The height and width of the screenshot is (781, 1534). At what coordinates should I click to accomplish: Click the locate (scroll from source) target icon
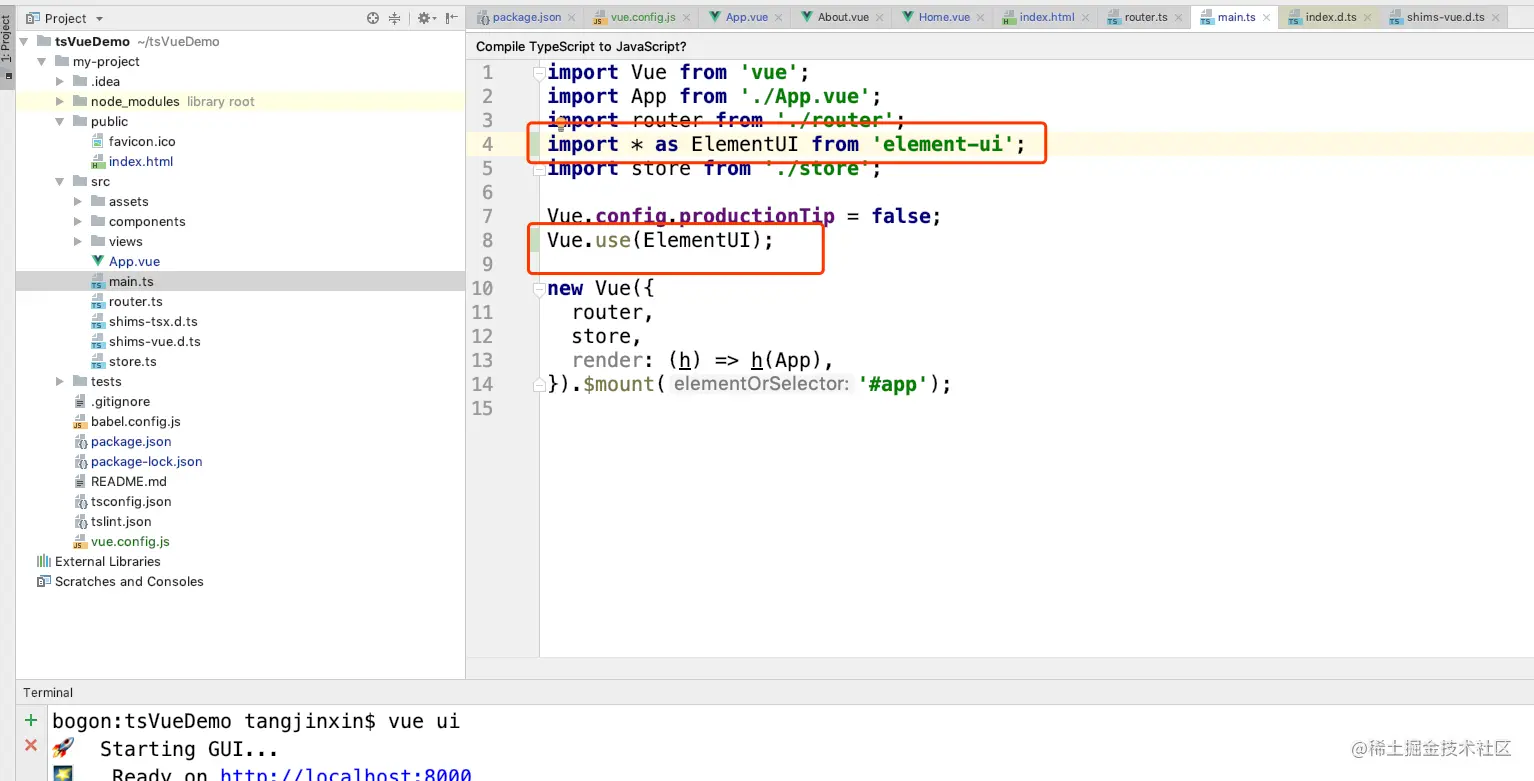pos(373,18)
